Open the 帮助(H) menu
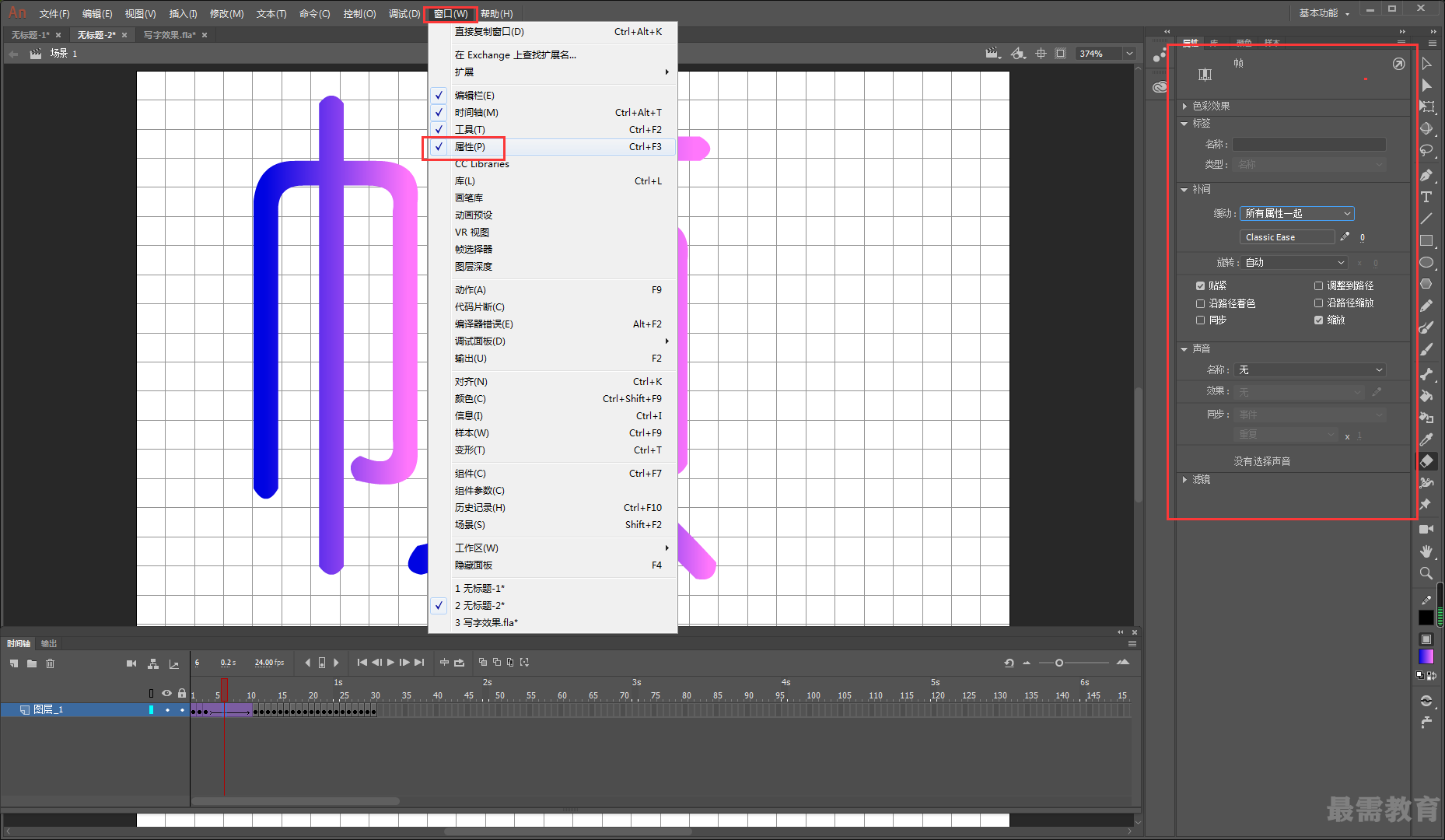 [497, 14]
